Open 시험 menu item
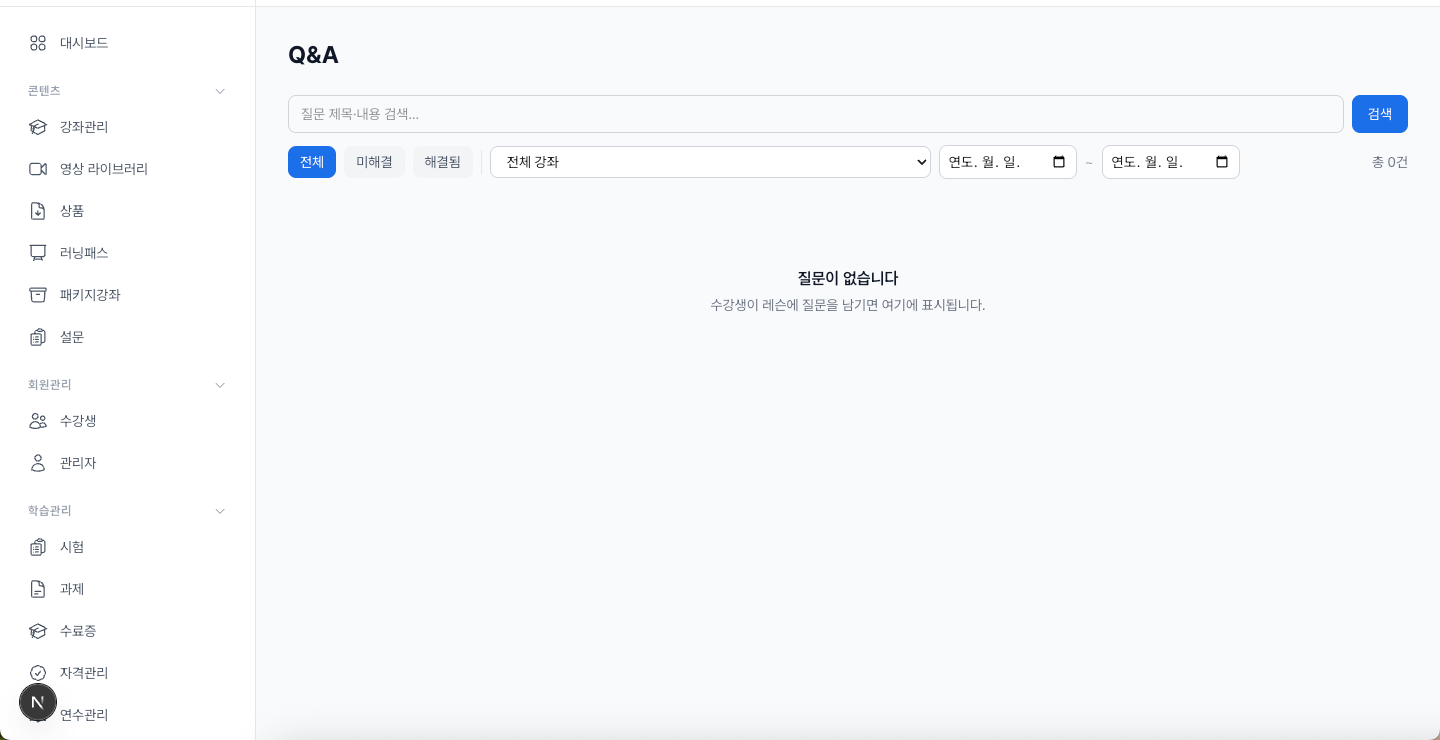This screenshot has width=1440, height=740. tap(128, 547)
